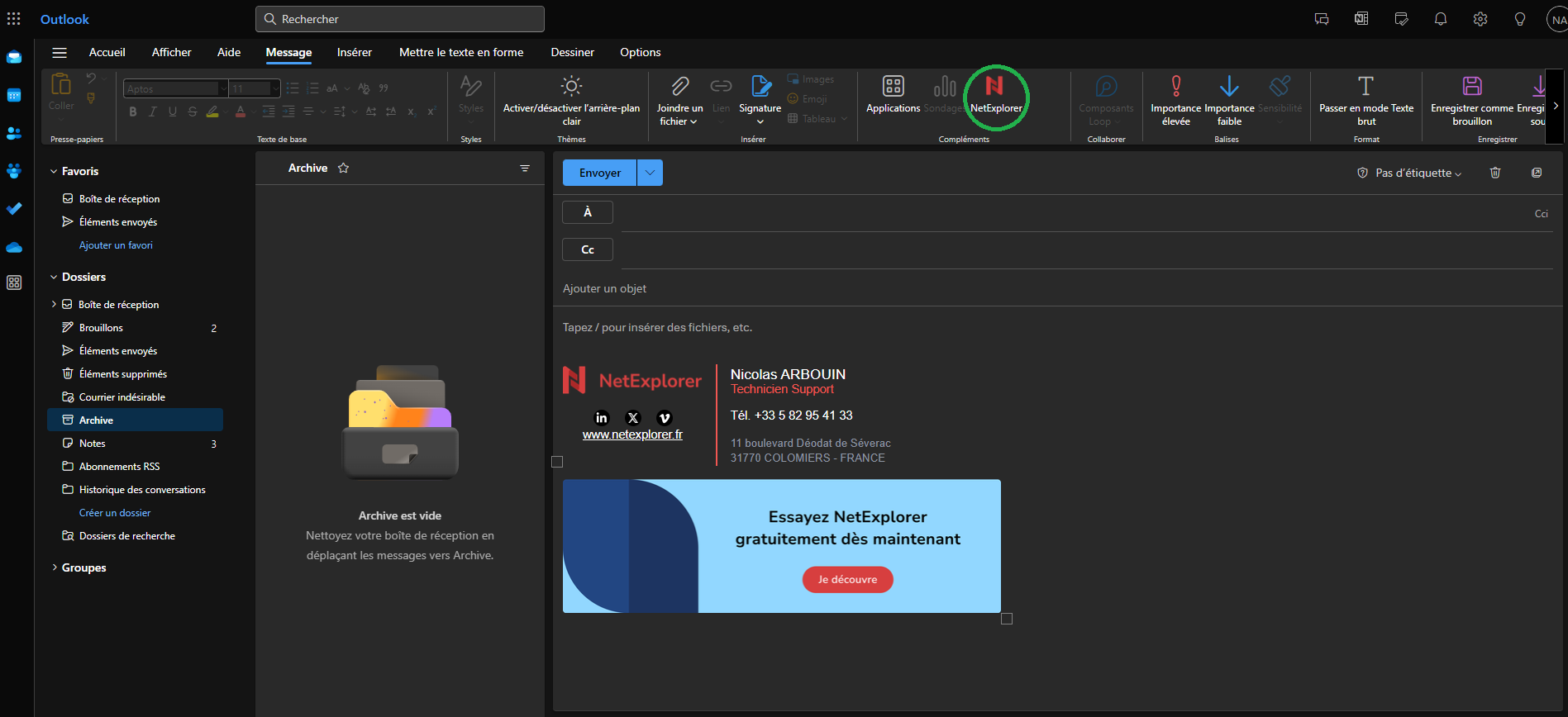Click the quote formatting icon
Viewport: 1568px width, 717px height.
[384, 88]
